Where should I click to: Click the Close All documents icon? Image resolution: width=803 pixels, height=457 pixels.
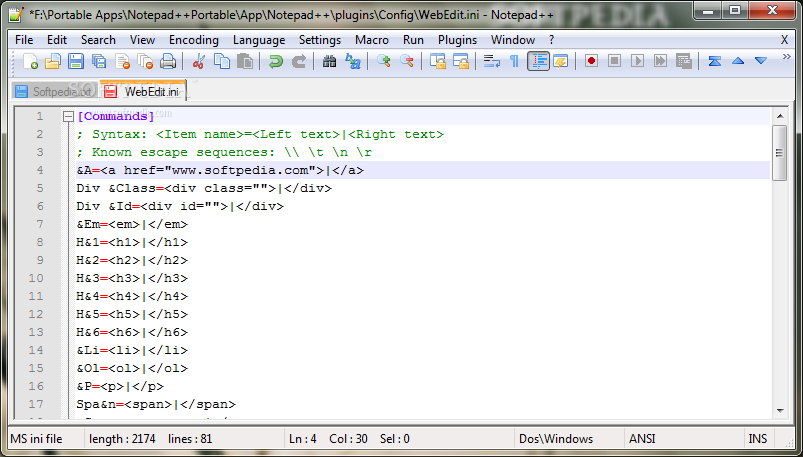coord(145,61)
